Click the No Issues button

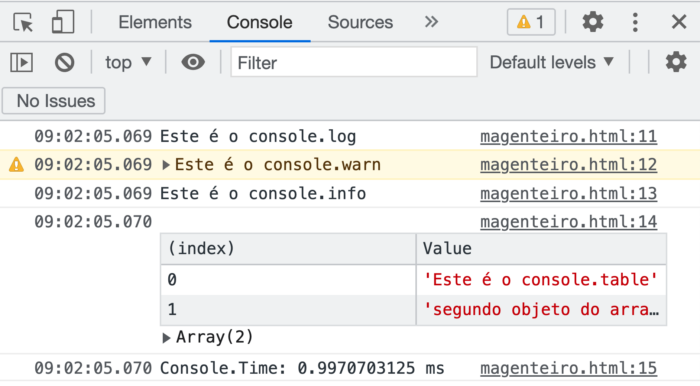click(x=54, y=101)
